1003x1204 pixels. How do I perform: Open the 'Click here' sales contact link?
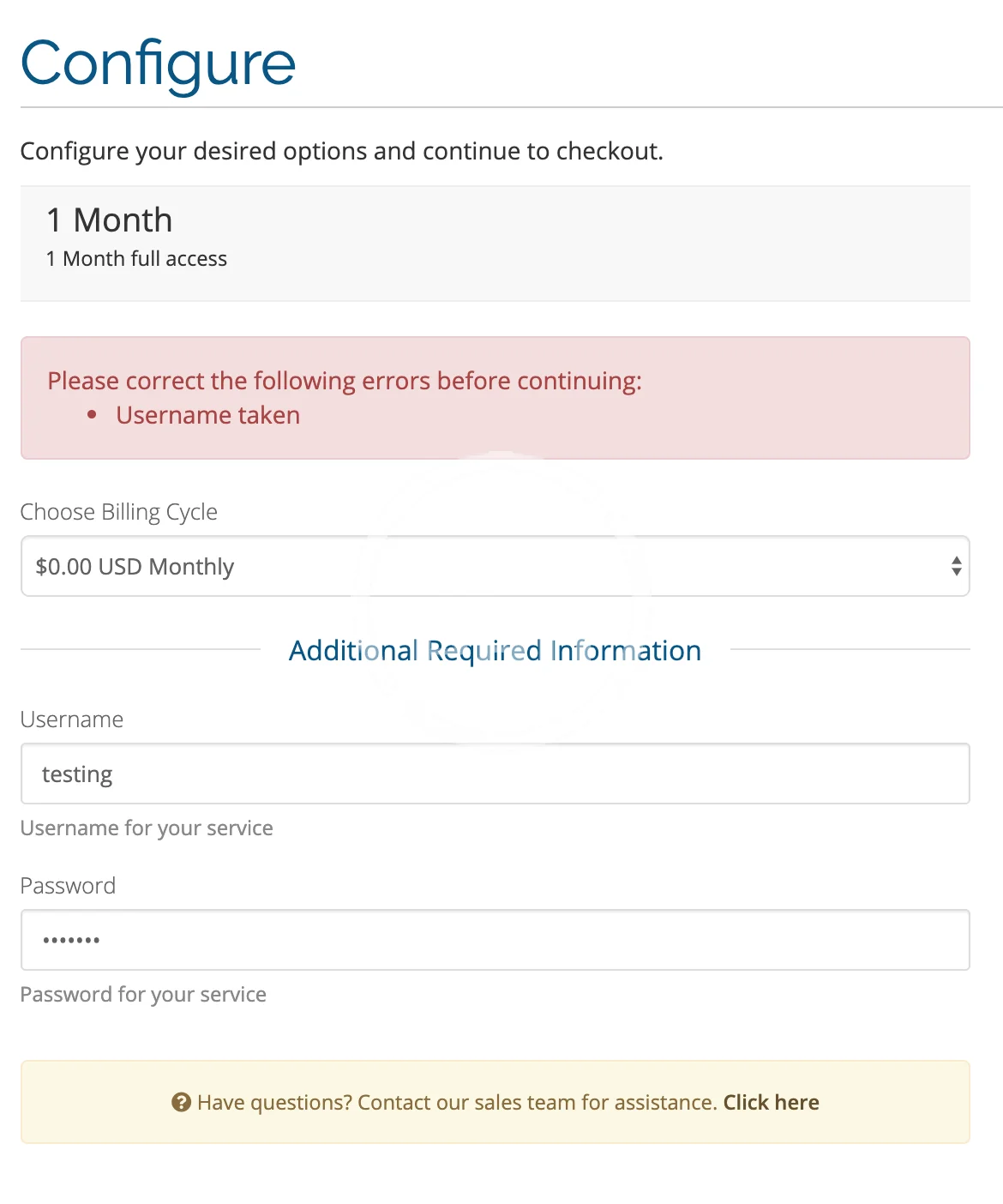771,1103
